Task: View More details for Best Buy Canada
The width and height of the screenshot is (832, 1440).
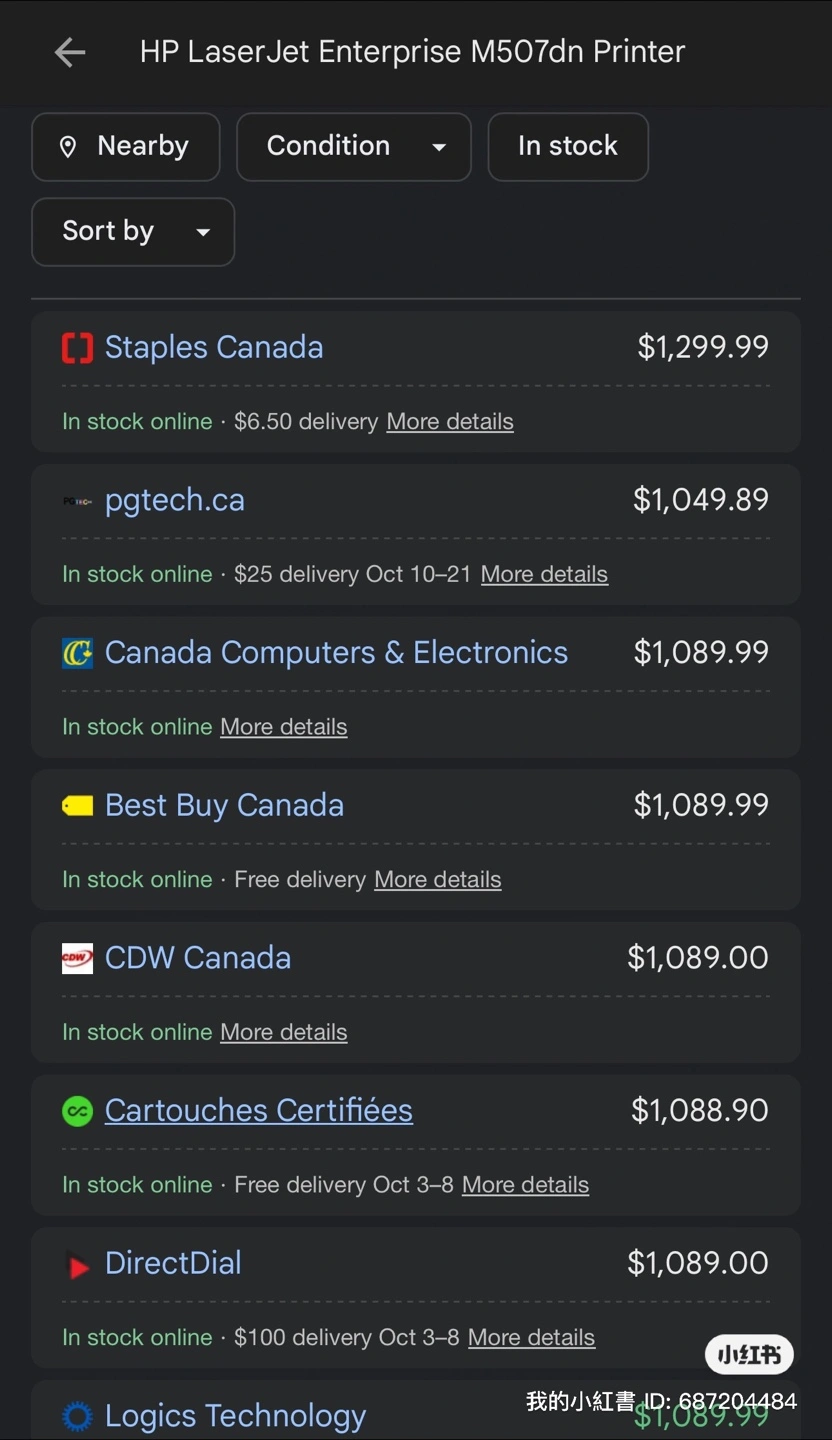Action: pyautogui.click(x=438, y=880)
